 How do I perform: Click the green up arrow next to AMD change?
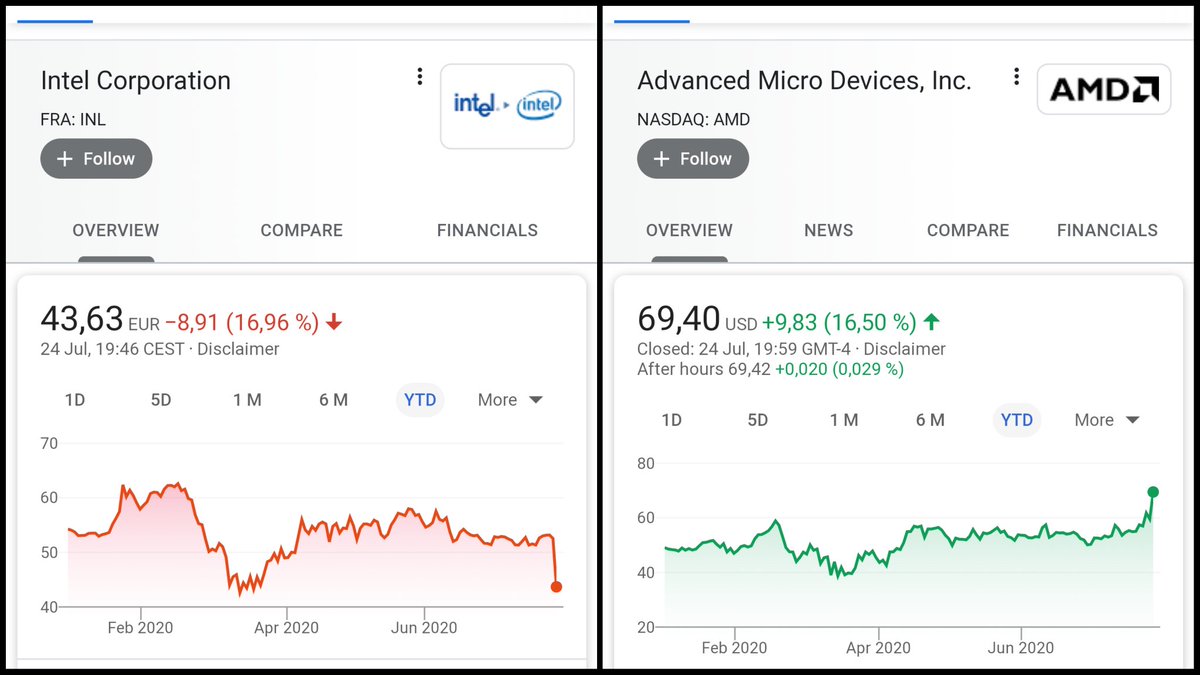tap(931, 322)
